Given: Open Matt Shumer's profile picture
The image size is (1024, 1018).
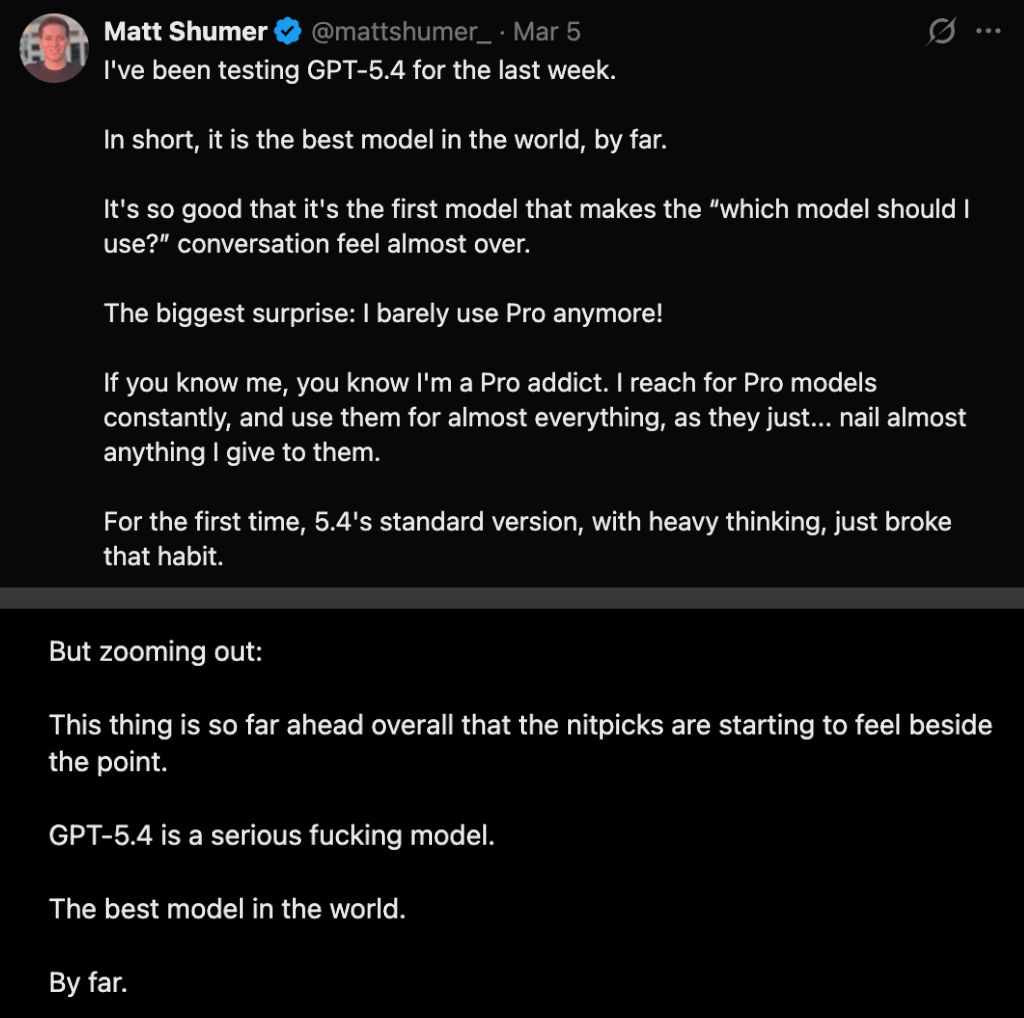Looking at the screenshot, I should tap(55, 48).
